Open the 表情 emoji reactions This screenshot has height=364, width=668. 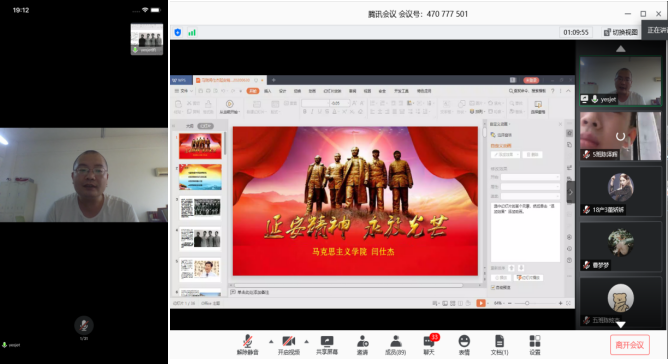(x=464, y=345)
